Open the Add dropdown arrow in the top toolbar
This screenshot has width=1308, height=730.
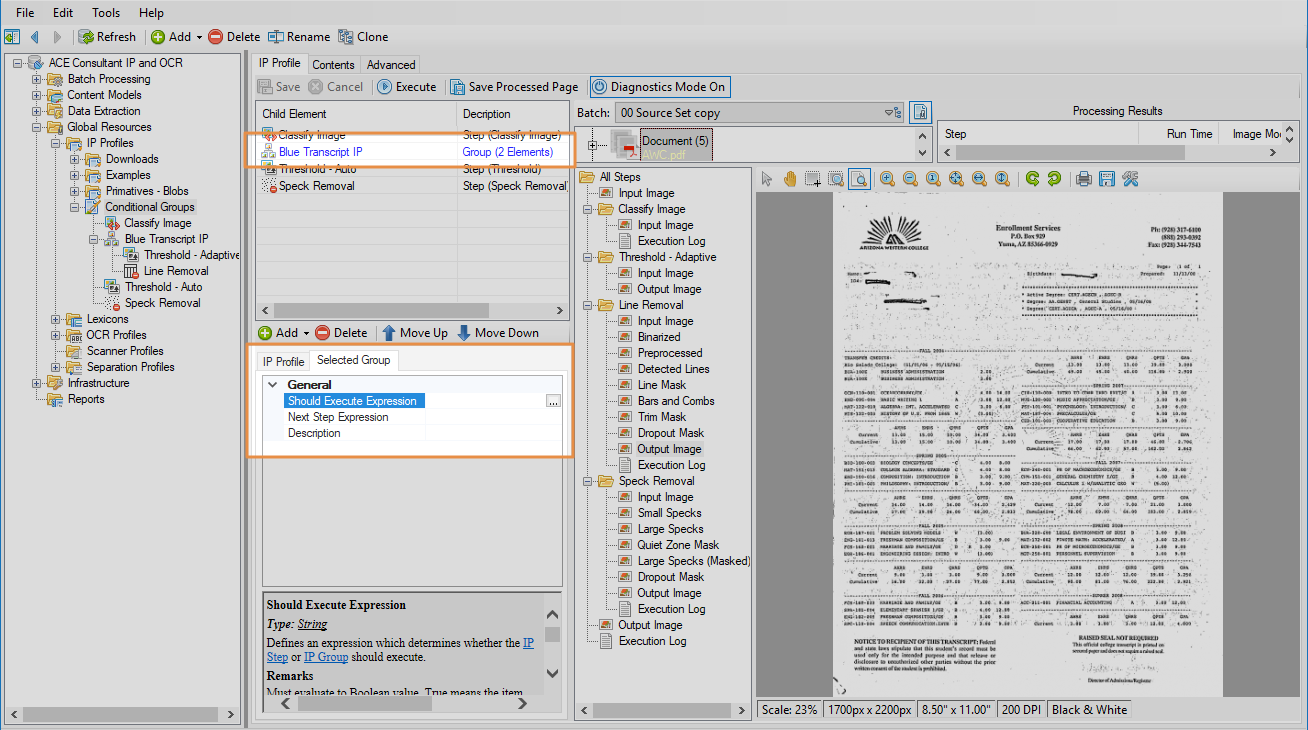(199, 37)
